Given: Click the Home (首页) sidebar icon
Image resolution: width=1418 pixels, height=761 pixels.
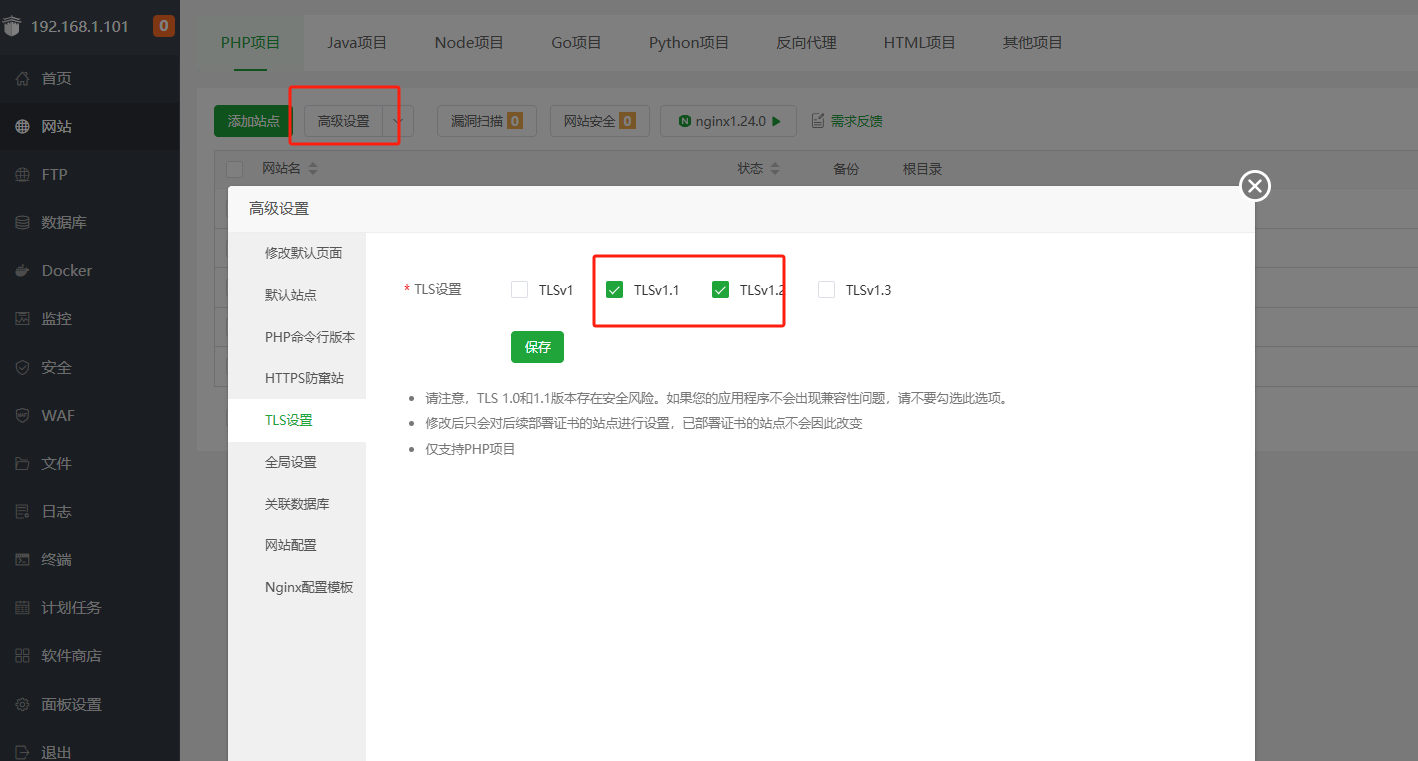Looking at the screenshot, I should coord(22,79).
